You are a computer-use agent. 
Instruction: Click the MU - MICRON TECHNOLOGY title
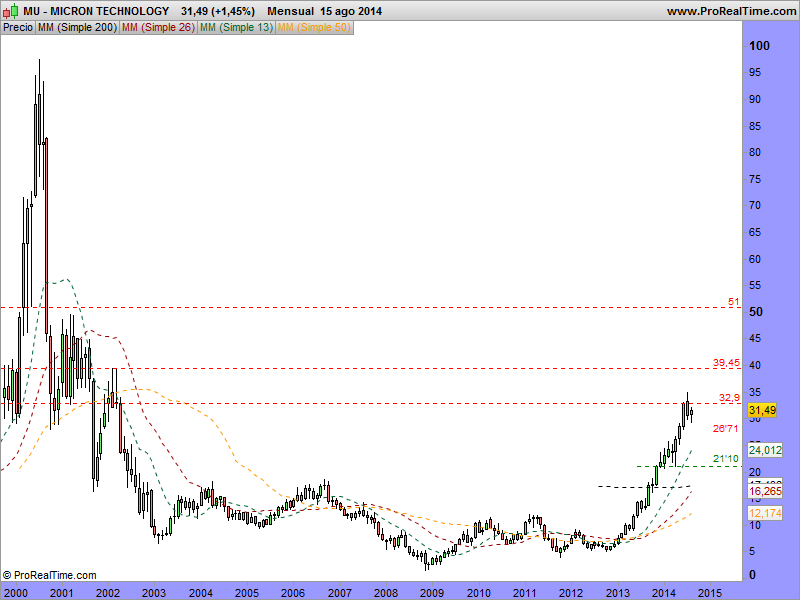tap(96, 11)
